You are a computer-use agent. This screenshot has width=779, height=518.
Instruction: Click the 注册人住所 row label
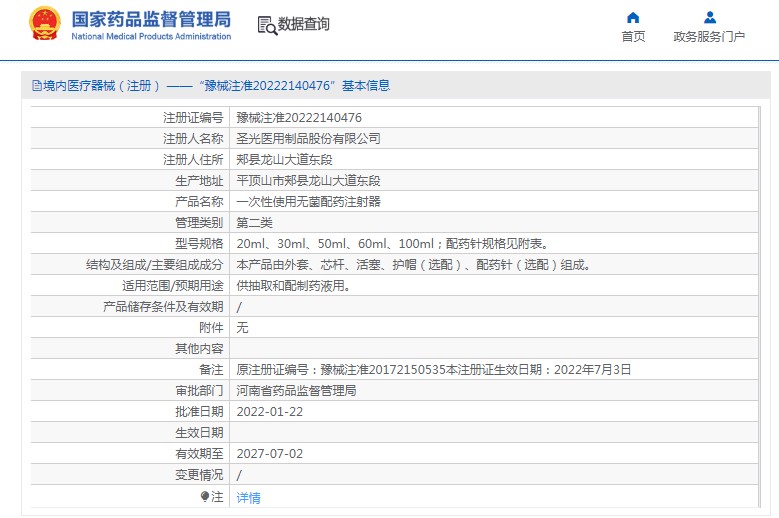click(193, 159)
